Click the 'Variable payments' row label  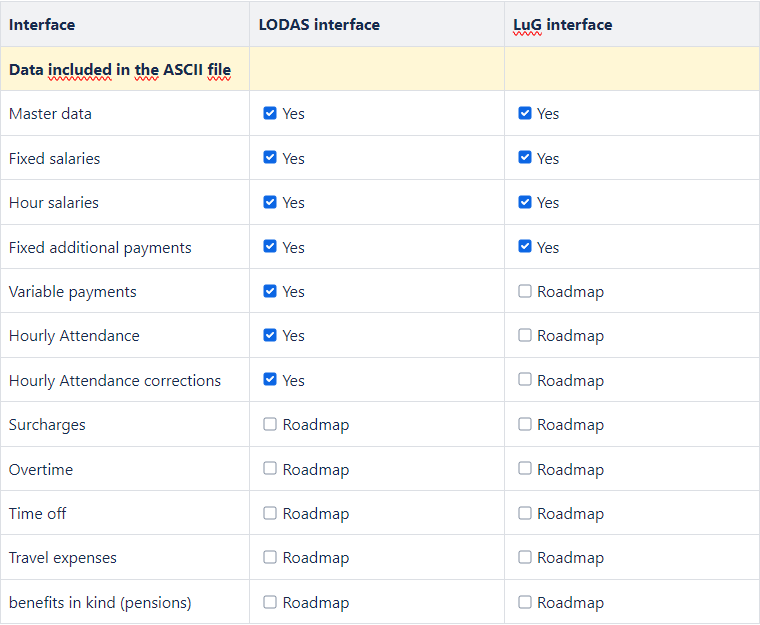tap(73, 292)
